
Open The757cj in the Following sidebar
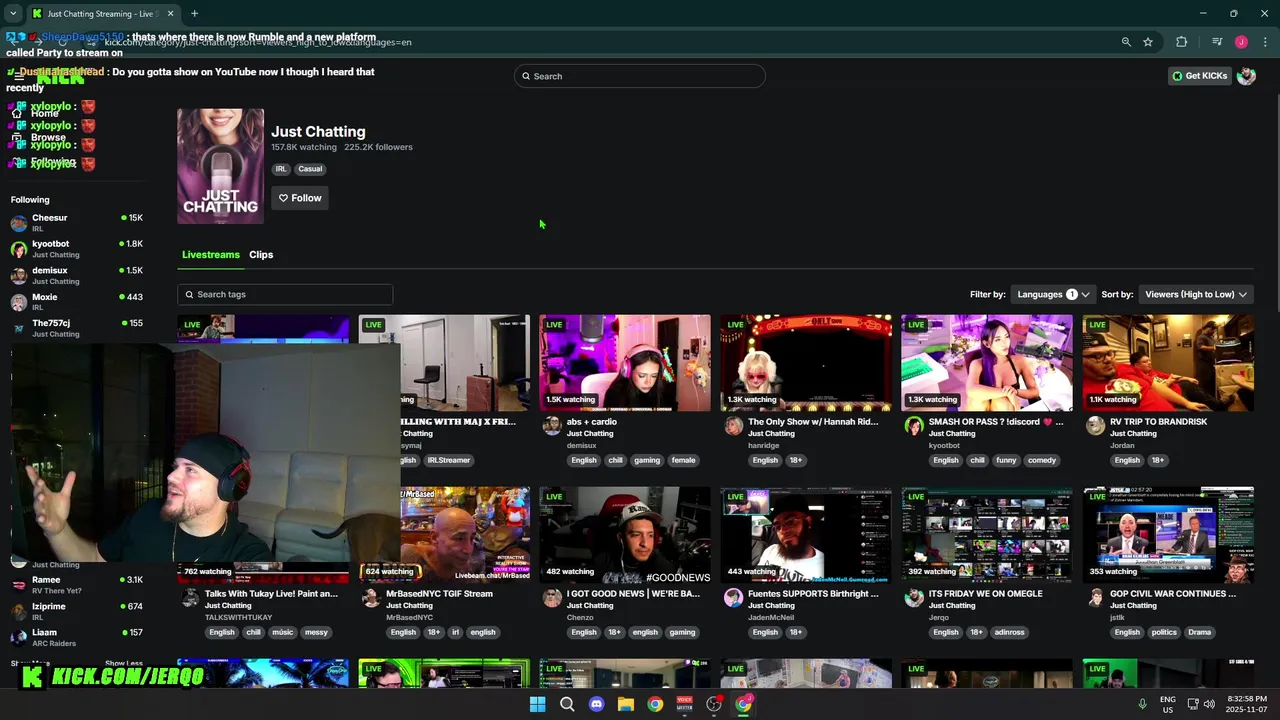78,328
